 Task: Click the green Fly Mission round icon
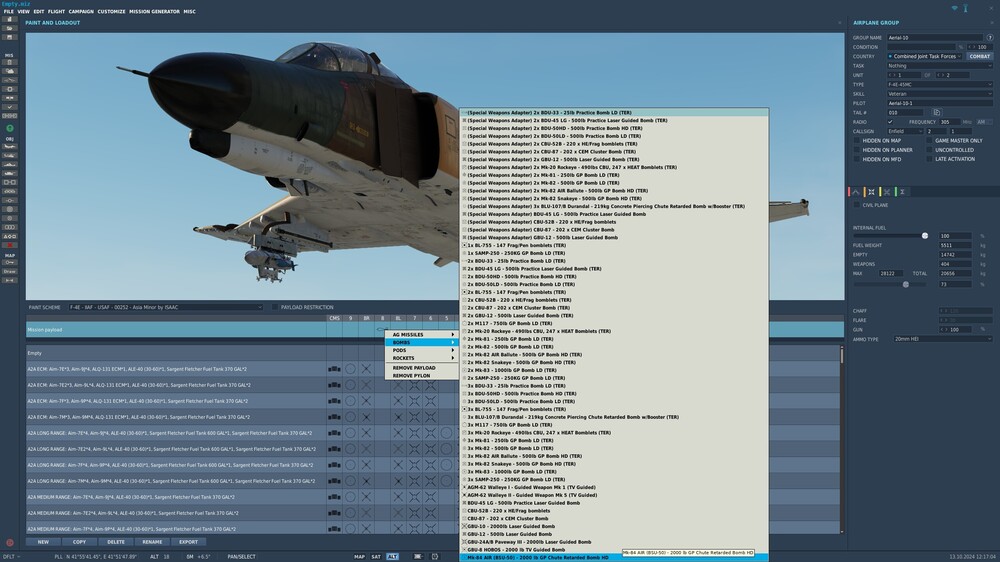click(10, 128)
